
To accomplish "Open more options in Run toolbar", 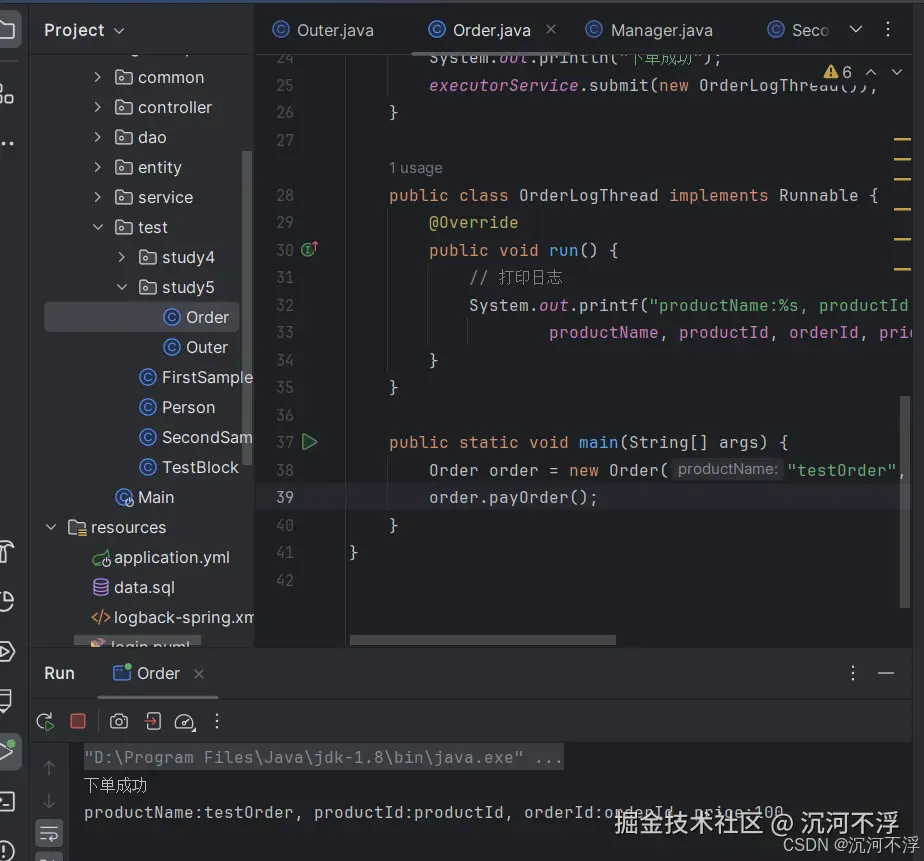I will 217,721.
